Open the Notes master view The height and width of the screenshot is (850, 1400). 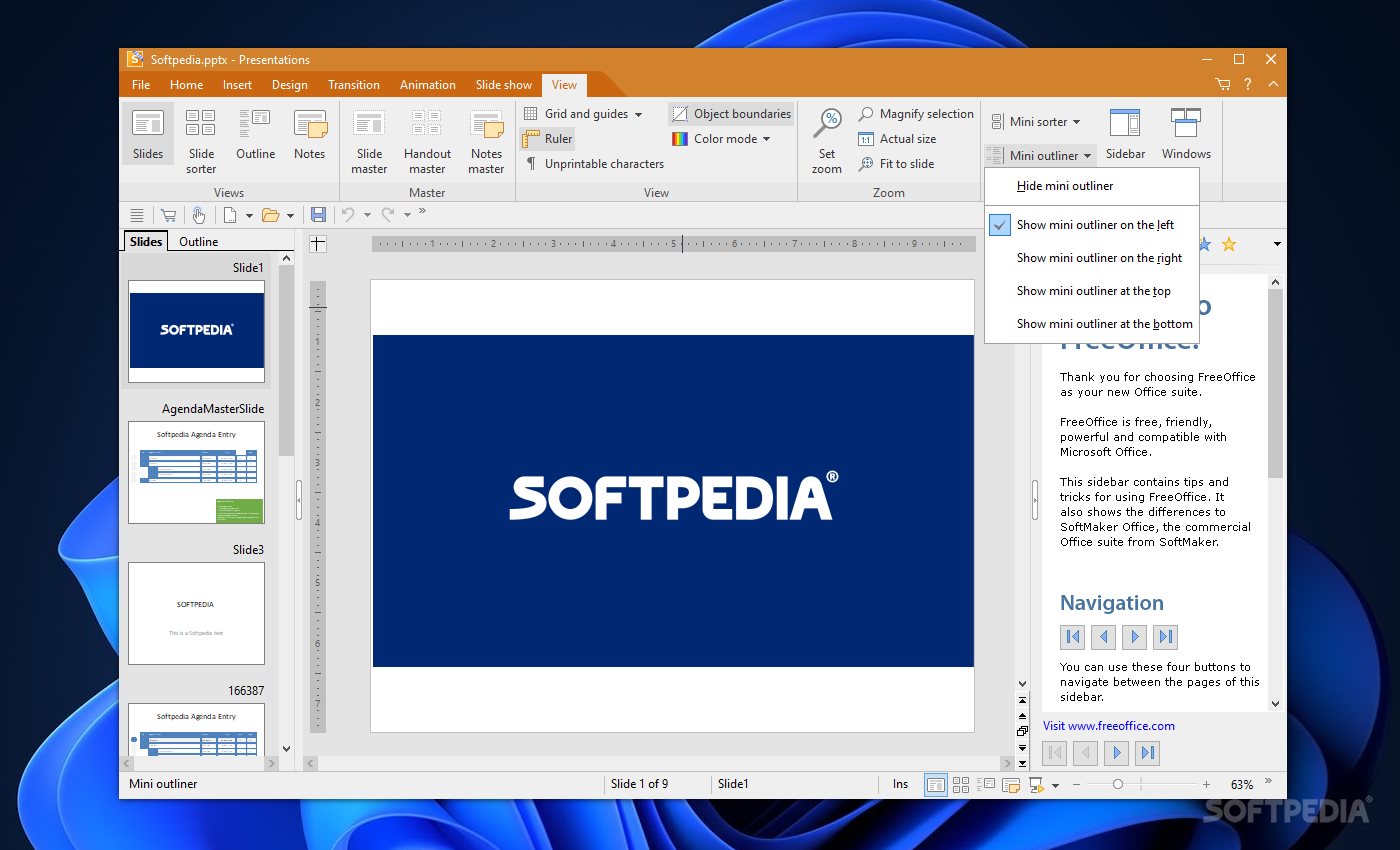pos(486,141)
